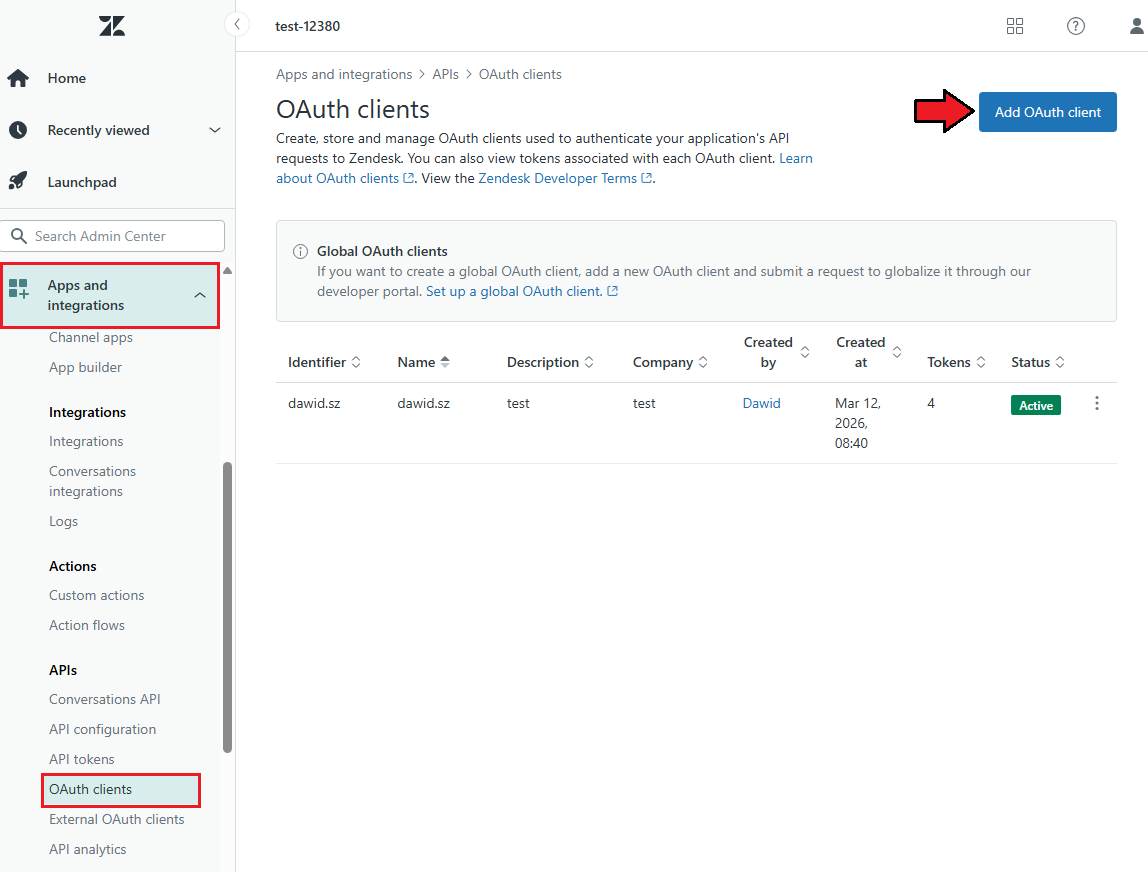Viewport: 1148px width, 872px height.
Task: Open the user profile icon
Action: coord(1137,26)
